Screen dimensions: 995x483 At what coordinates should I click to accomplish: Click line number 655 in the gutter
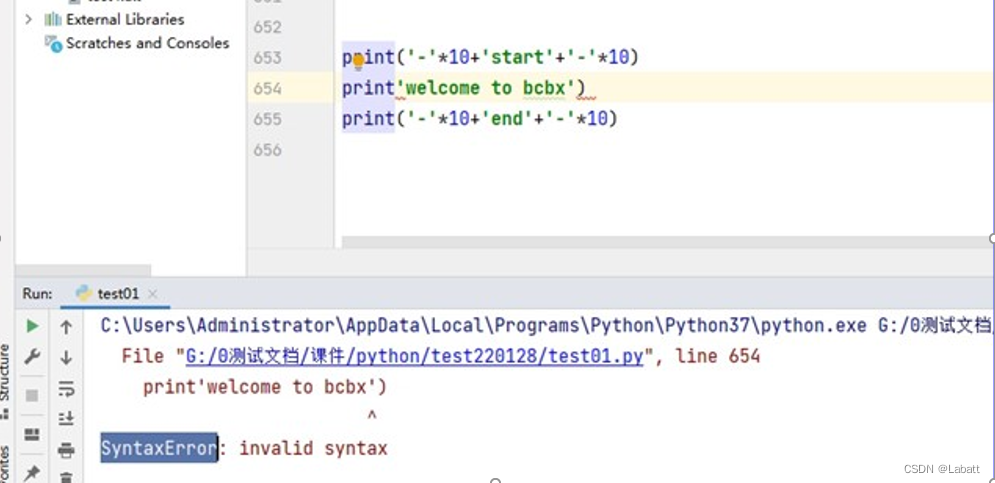267,119
